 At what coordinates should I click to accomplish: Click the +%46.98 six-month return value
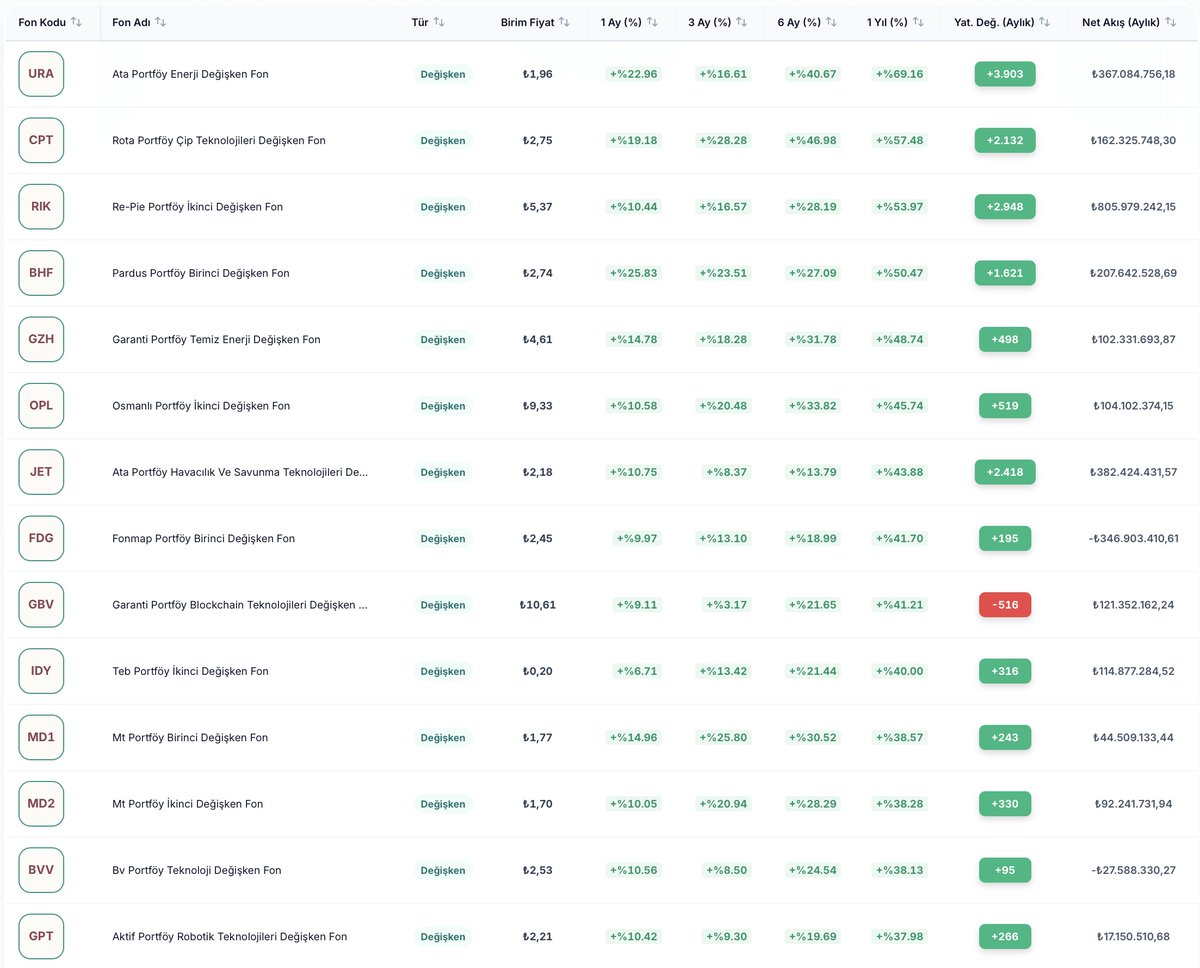click(811, 140)
